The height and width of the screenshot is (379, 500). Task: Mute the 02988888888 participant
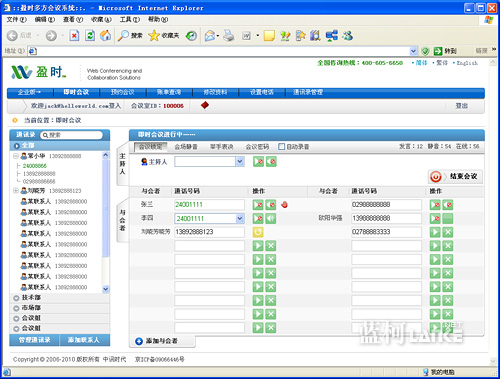coord(448,205)
